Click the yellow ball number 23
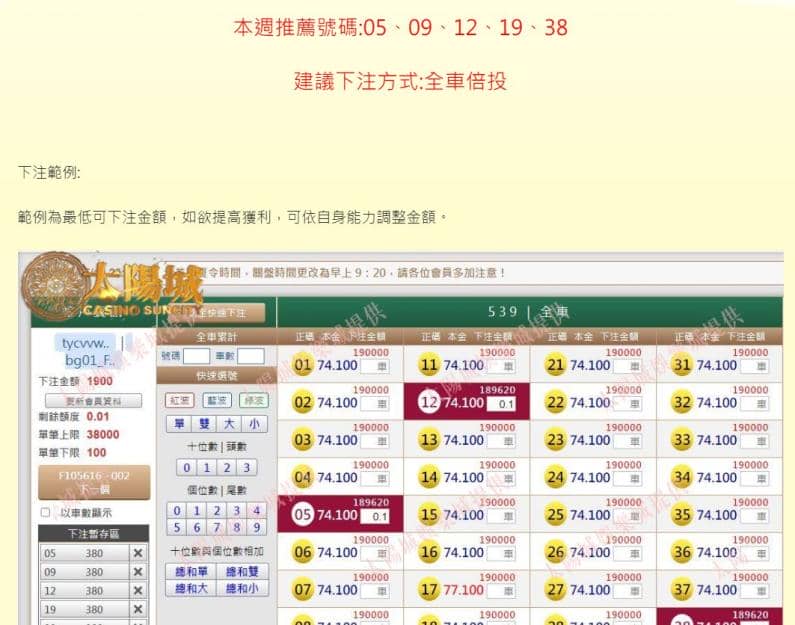Screen dimensions: 795x625 pyautogui.click(x=555, y=440)
